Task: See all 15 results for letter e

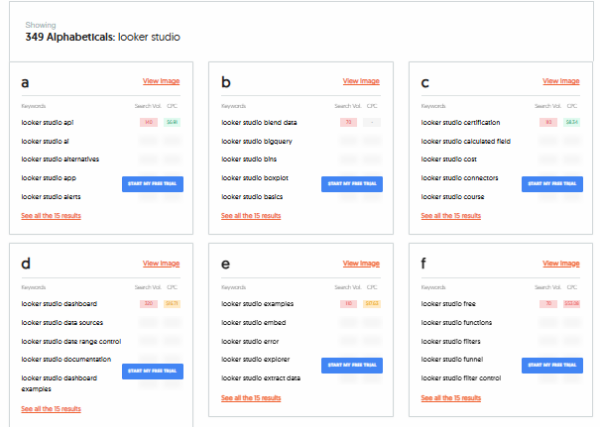Action: [251, 398]
